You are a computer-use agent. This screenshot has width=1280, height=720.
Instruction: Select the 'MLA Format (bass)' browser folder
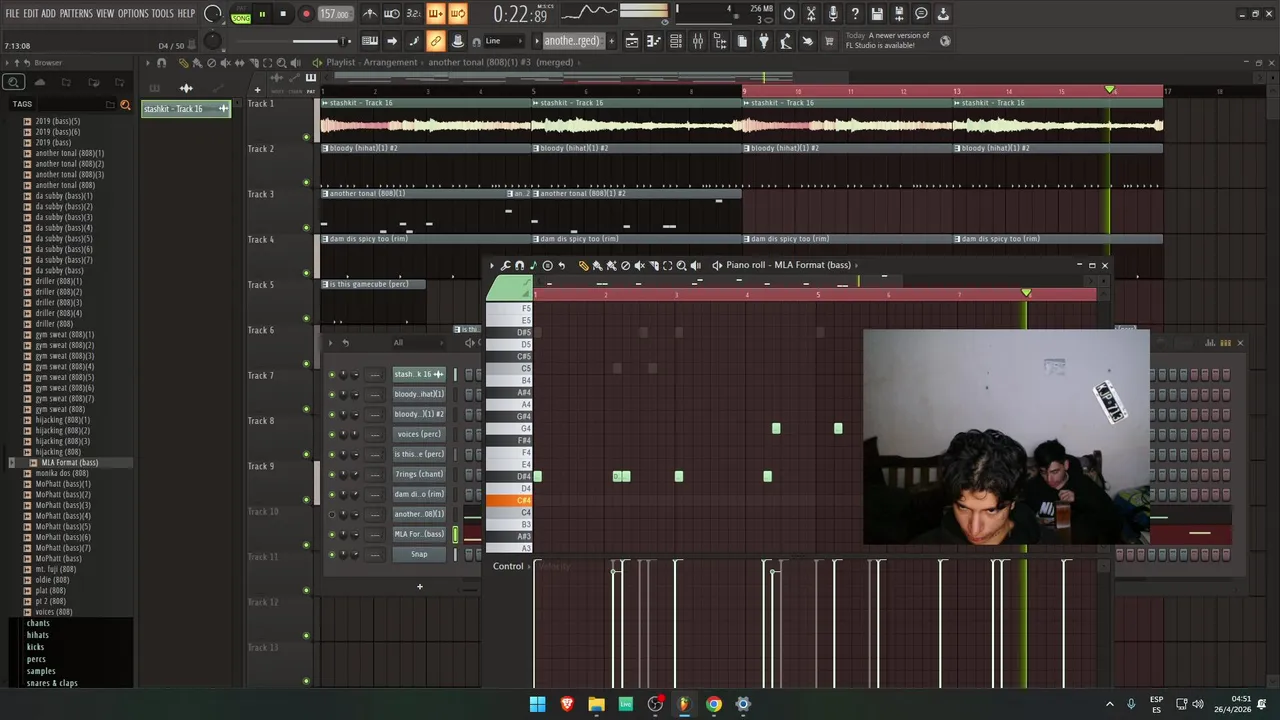click(x=69, y=463)
